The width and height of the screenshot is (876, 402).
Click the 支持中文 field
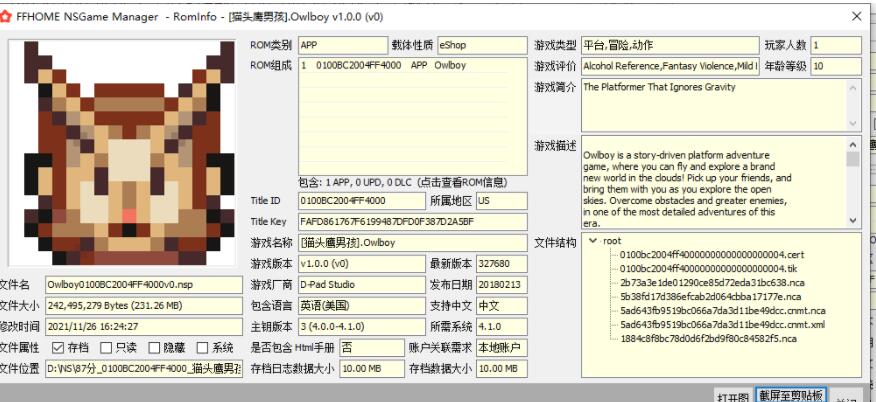click(502, 306)
